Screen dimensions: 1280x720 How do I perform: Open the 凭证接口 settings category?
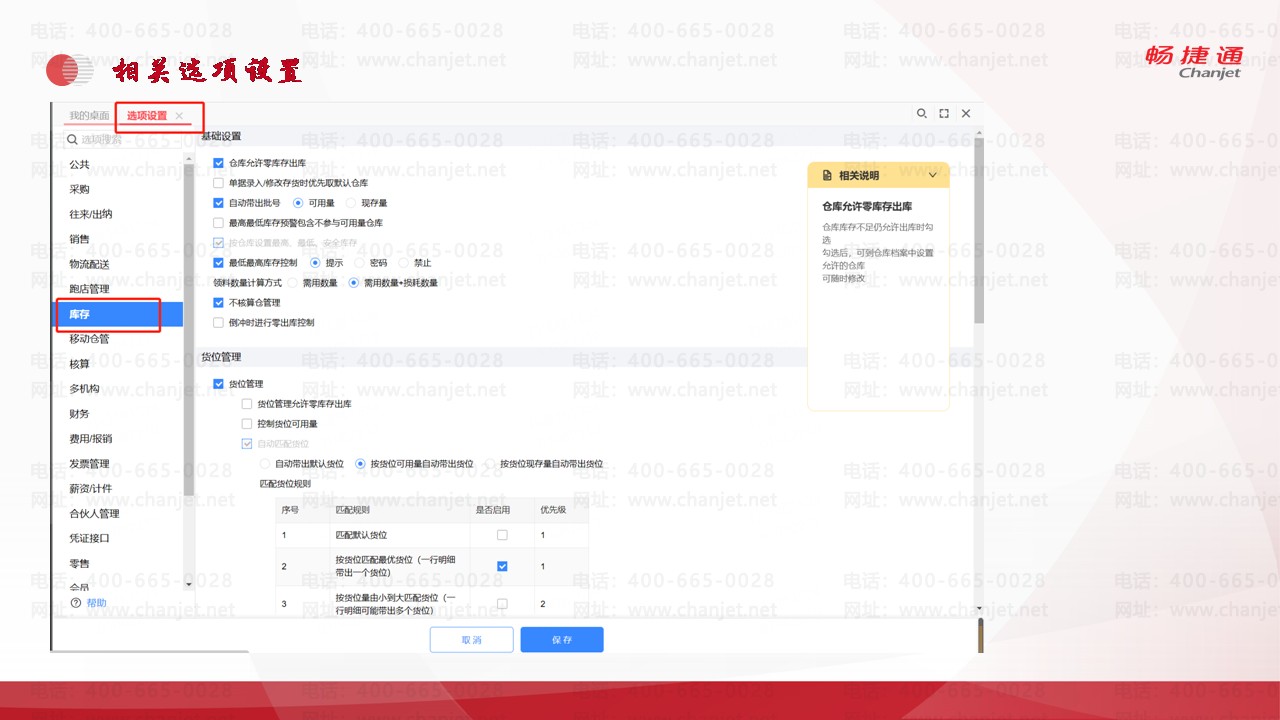(x=89, y=538)
